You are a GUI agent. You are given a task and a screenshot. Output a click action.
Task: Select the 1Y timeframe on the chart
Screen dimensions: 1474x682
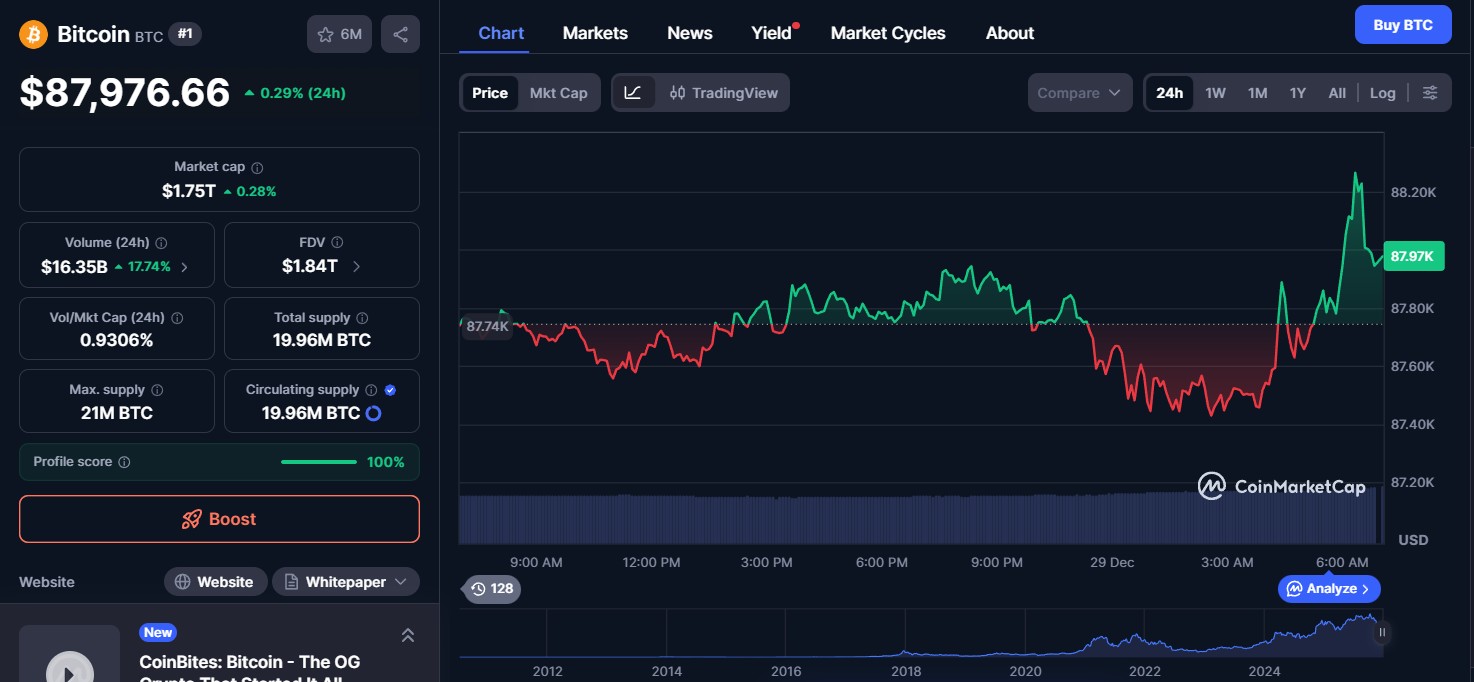[1298, 92]
